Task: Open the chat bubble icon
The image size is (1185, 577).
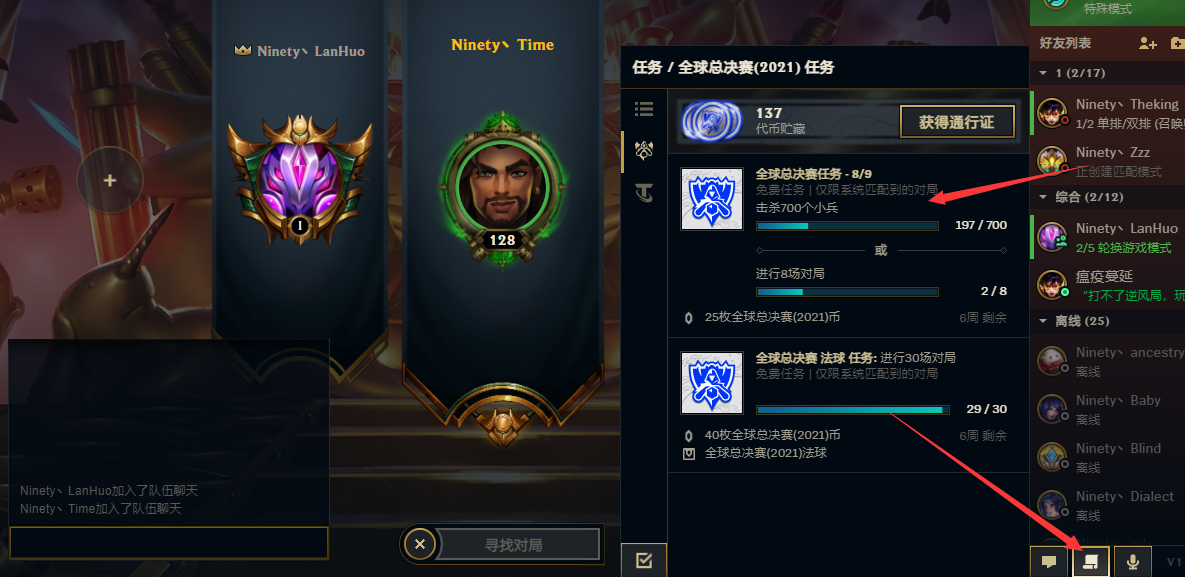Action: tap(1049, 562)
